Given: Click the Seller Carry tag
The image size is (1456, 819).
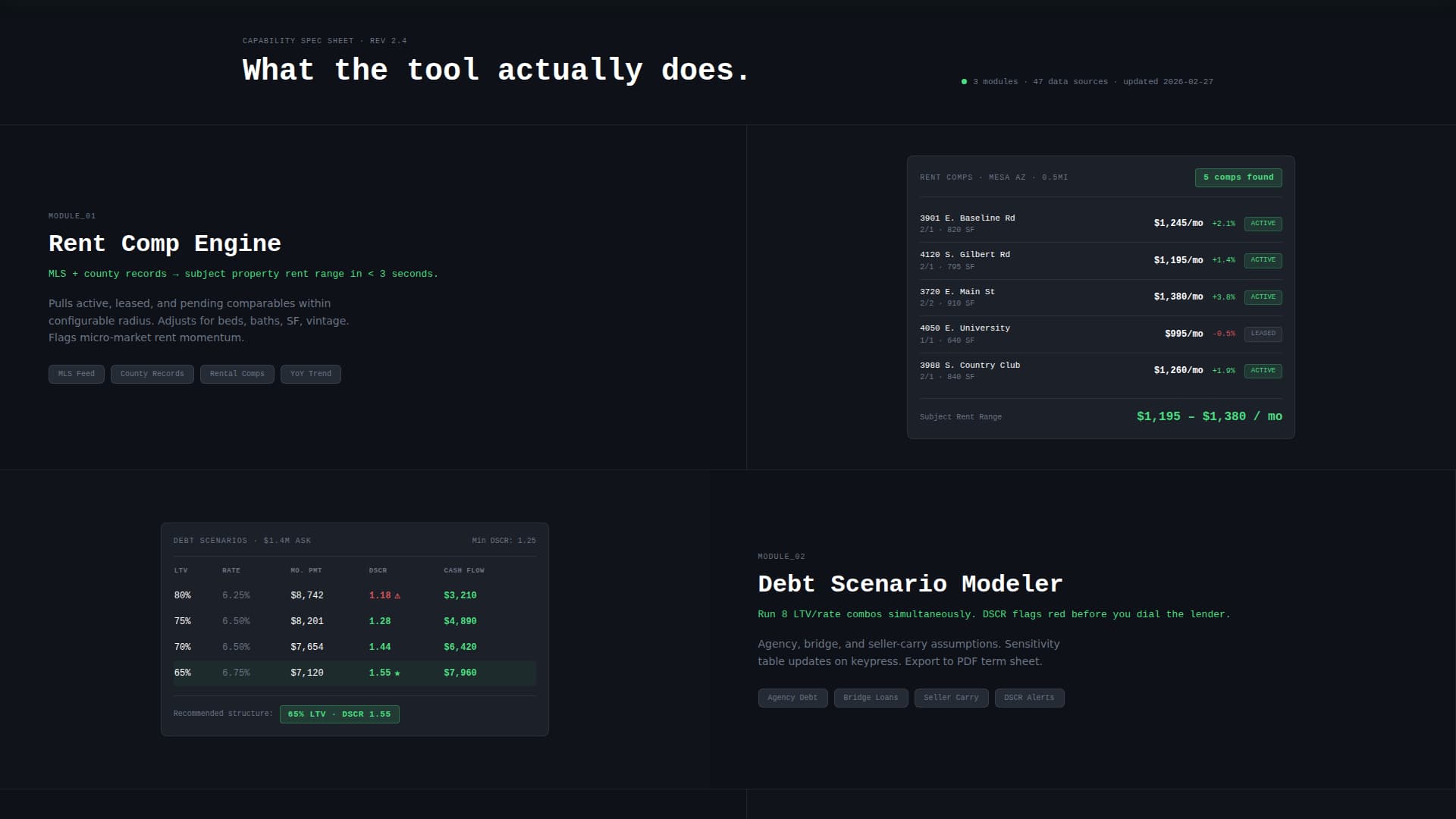Looking at the screenshot, I should click(x=950, y=698).
